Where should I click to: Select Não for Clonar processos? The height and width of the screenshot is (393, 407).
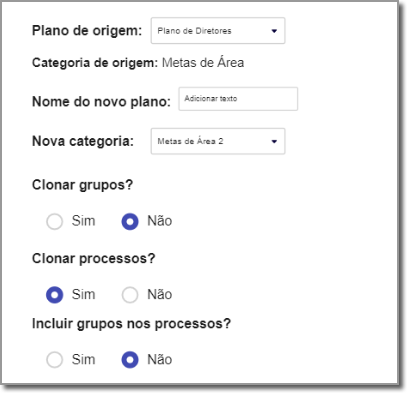[130, 295]
